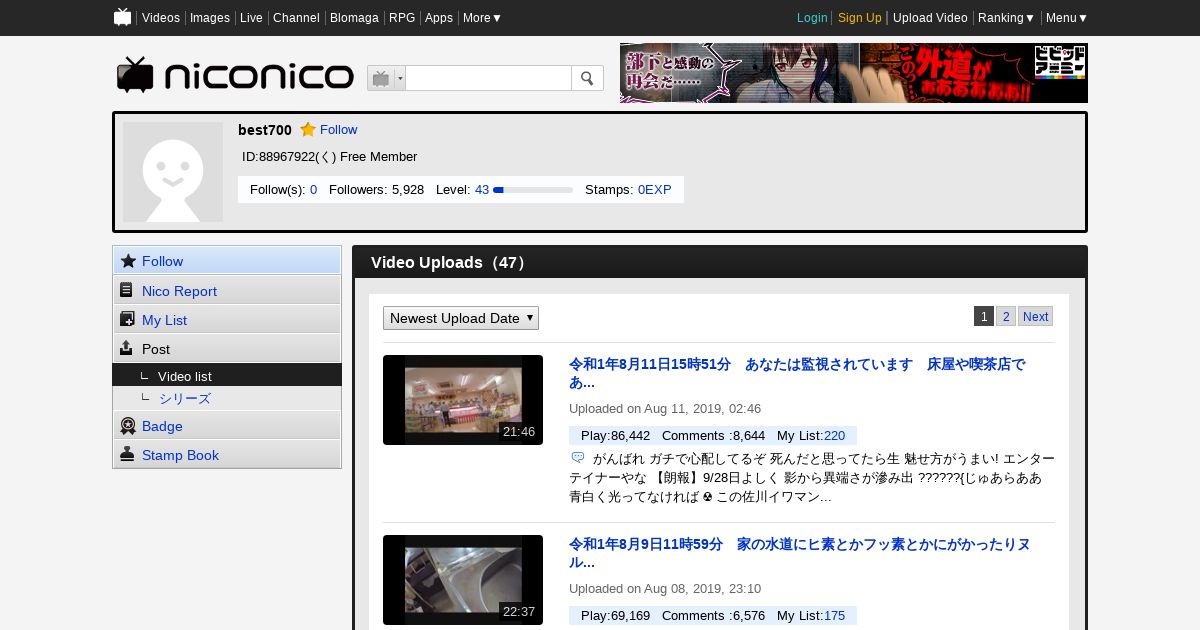
Task: Click Video Uploads (47) header
Action: click(449, 262)
